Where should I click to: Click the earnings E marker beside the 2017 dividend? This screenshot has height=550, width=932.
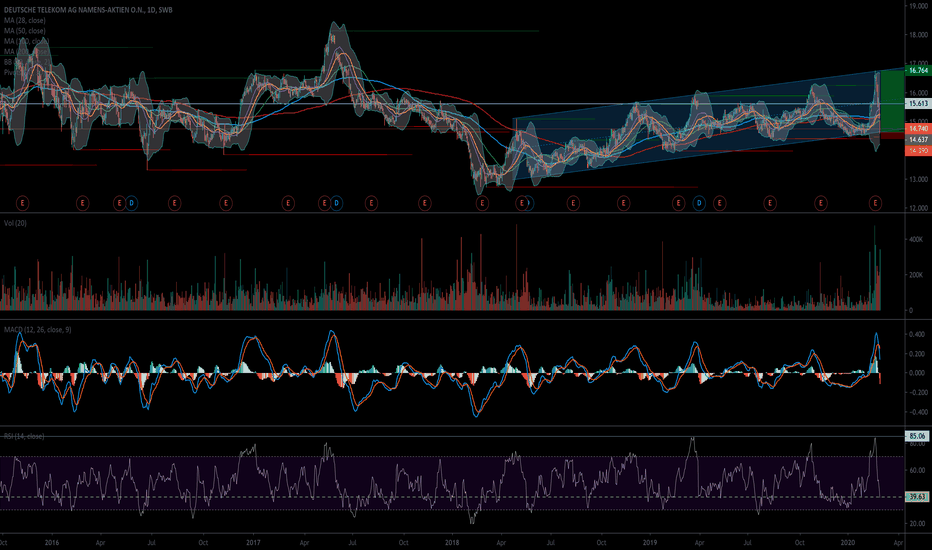(x=325, y=203)
